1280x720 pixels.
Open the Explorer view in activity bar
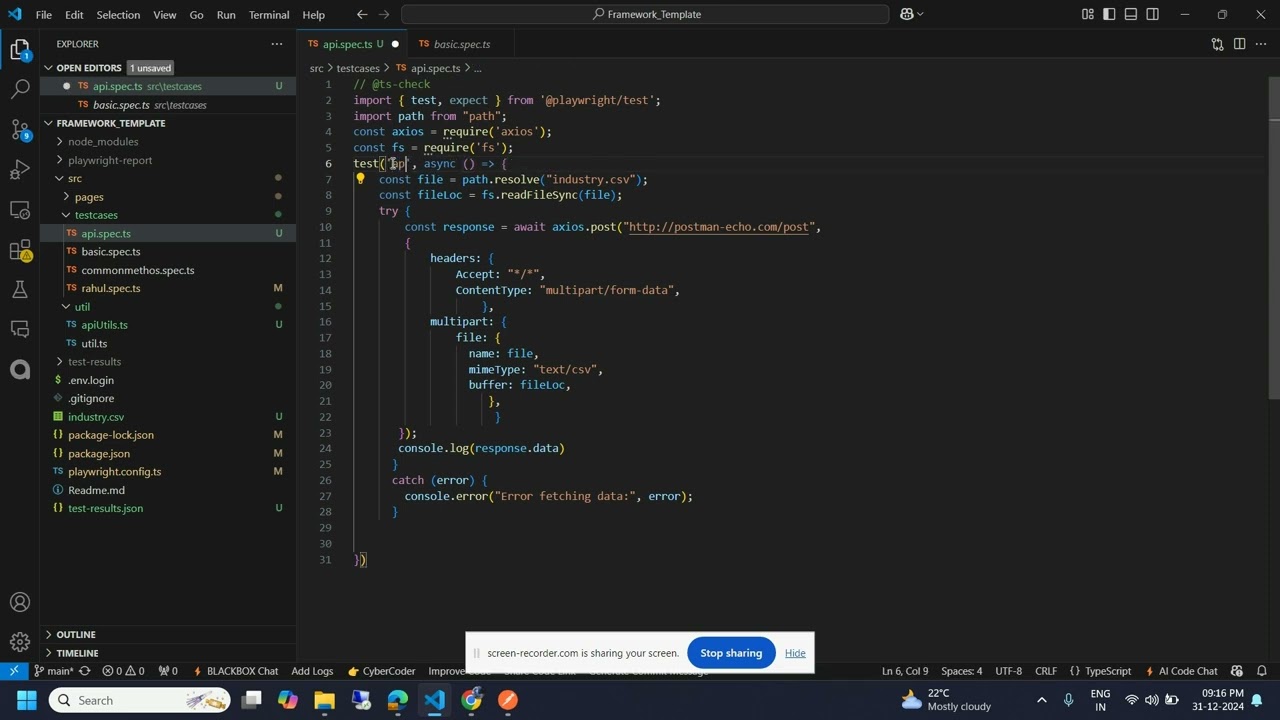click(20, 50)
